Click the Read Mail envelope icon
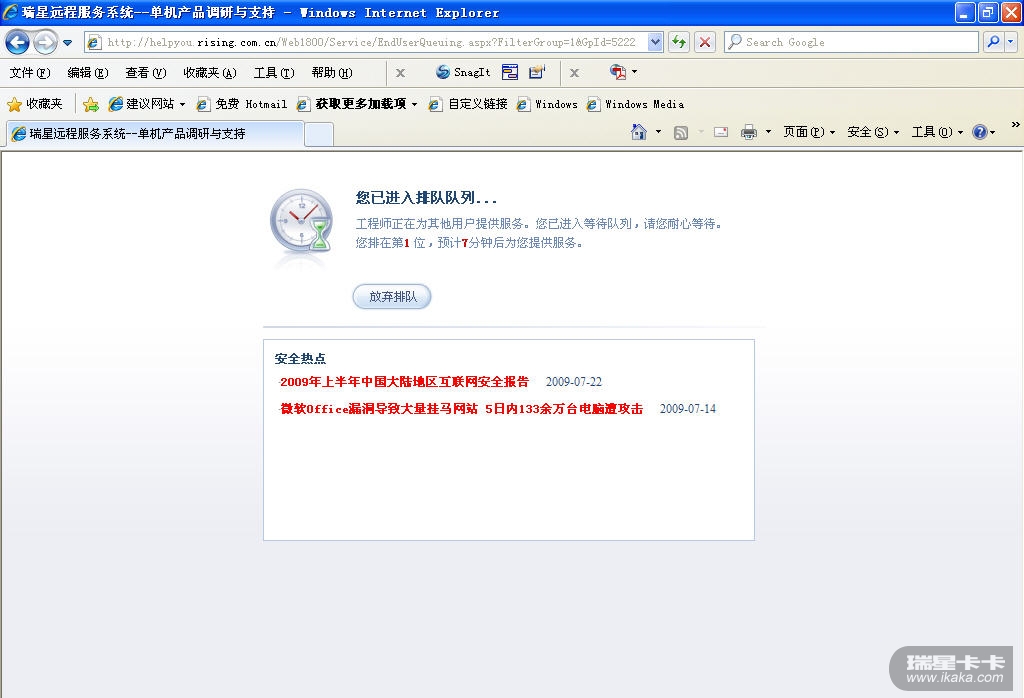The width and height of the screenshot is (1024, 698). click(721, 132)
